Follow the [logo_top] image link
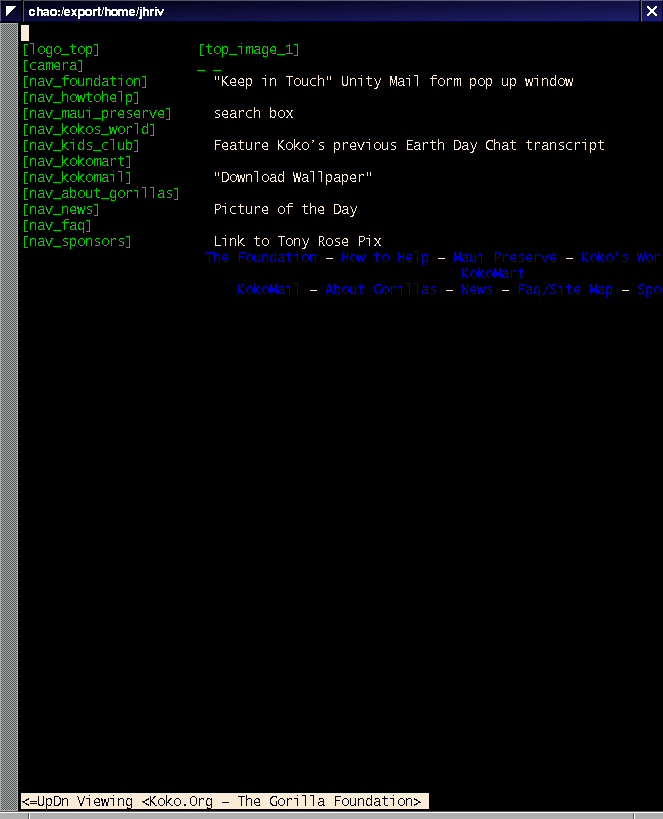Screen dimensions: 663x819 61,50
